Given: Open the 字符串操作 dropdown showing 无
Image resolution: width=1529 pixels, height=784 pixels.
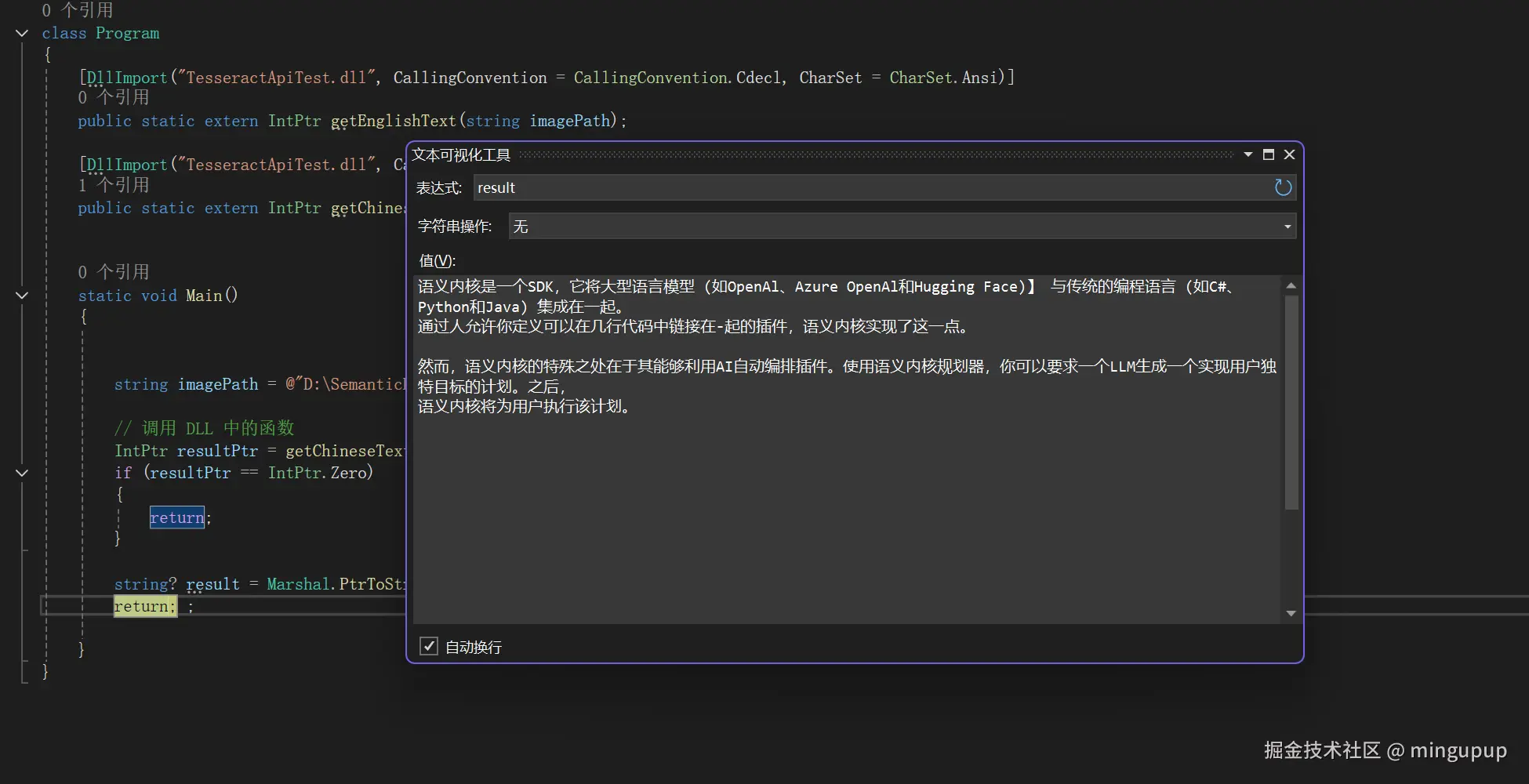Looking at the screenshot, I should pos(1286,226).
